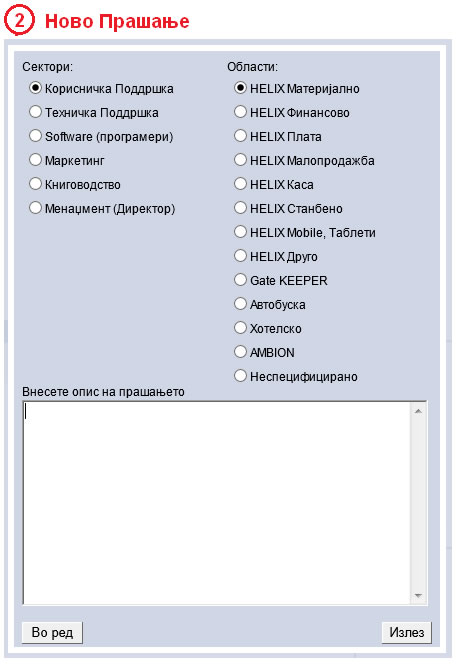Select HELIX Каса option

pyautogui.click(x=240, y=184)
